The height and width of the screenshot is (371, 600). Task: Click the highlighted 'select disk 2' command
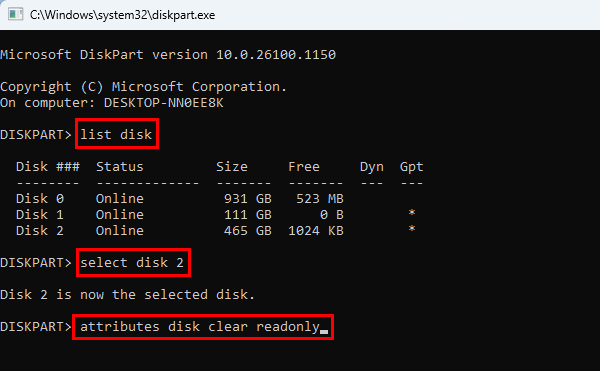click(132, 263)
